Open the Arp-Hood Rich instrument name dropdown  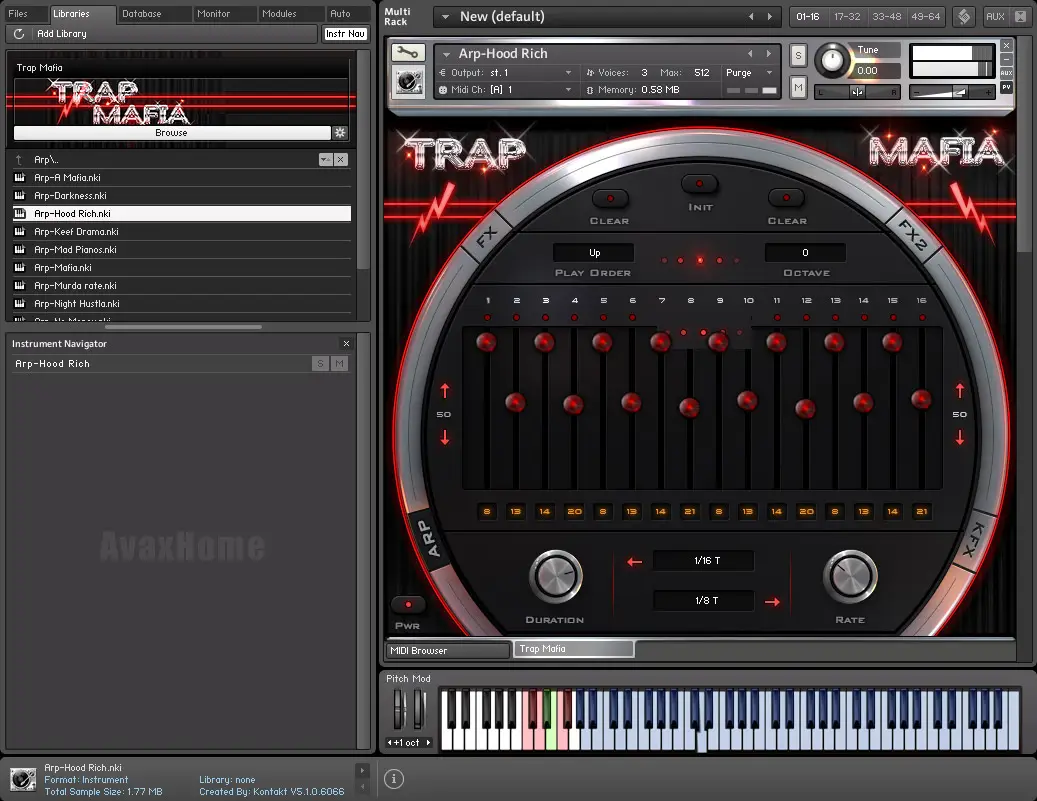(x=446, y=54)
